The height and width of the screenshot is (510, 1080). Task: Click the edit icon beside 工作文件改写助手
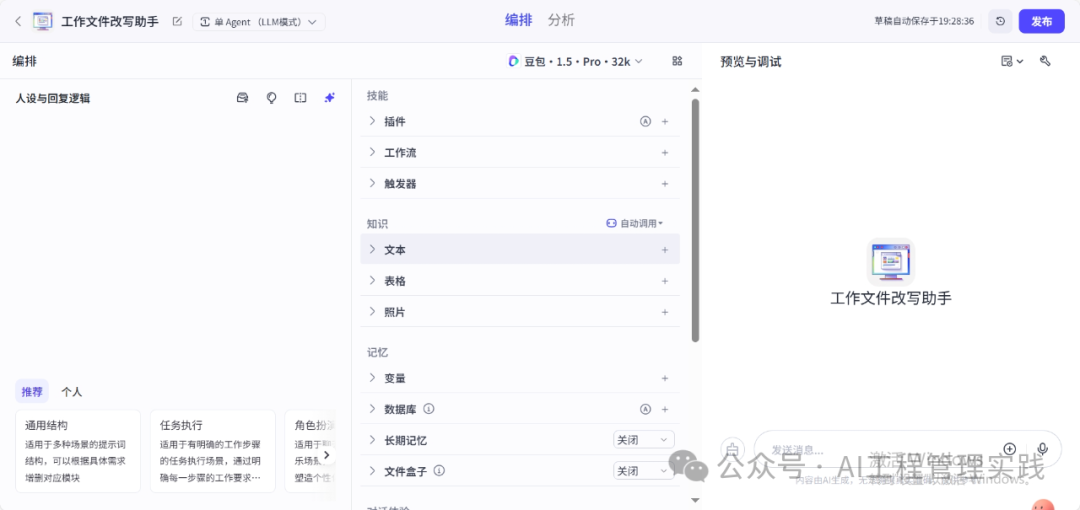pyautogui.click(x=177, y=21)
